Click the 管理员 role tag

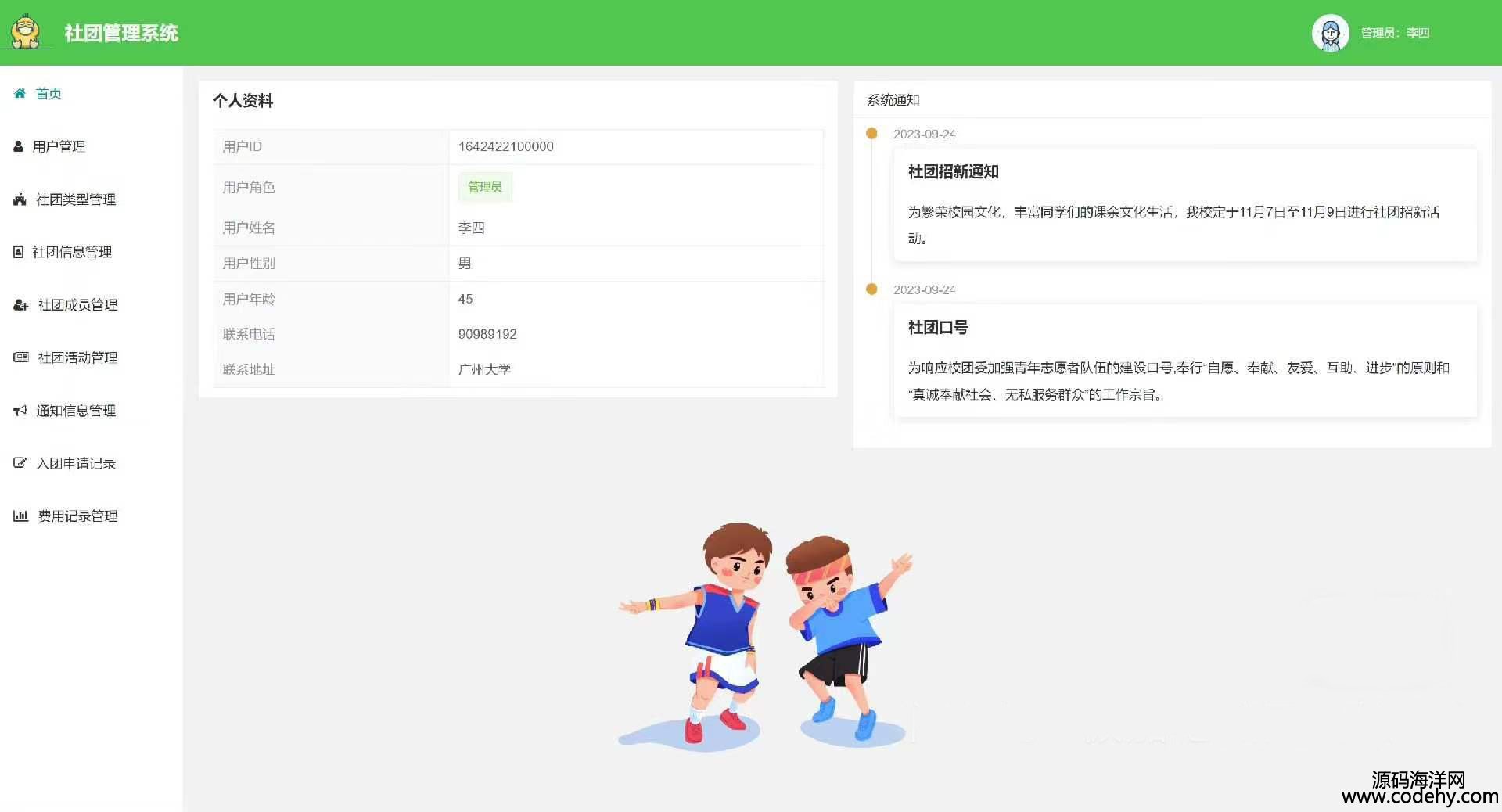coord(485,187)
